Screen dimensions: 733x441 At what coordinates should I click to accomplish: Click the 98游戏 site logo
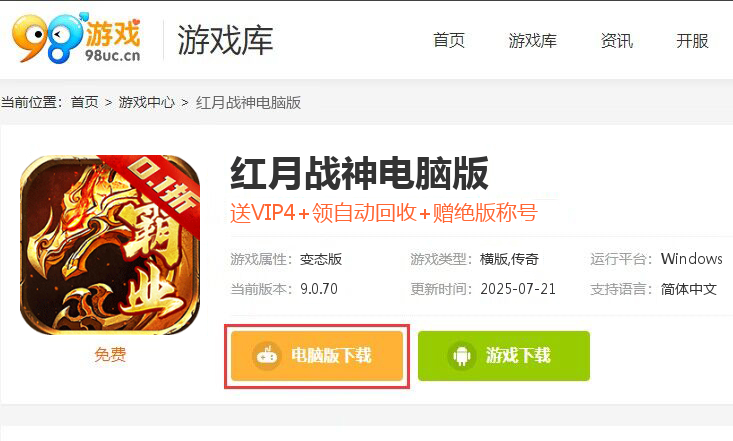click(x=77, y=38)
